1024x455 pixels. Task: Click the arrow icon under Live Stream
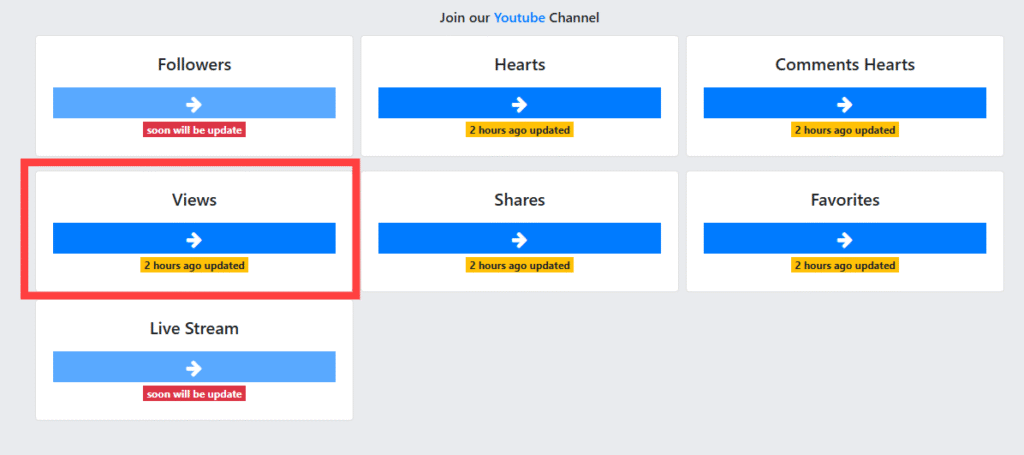pyautogui.click(x=194, y=368)
